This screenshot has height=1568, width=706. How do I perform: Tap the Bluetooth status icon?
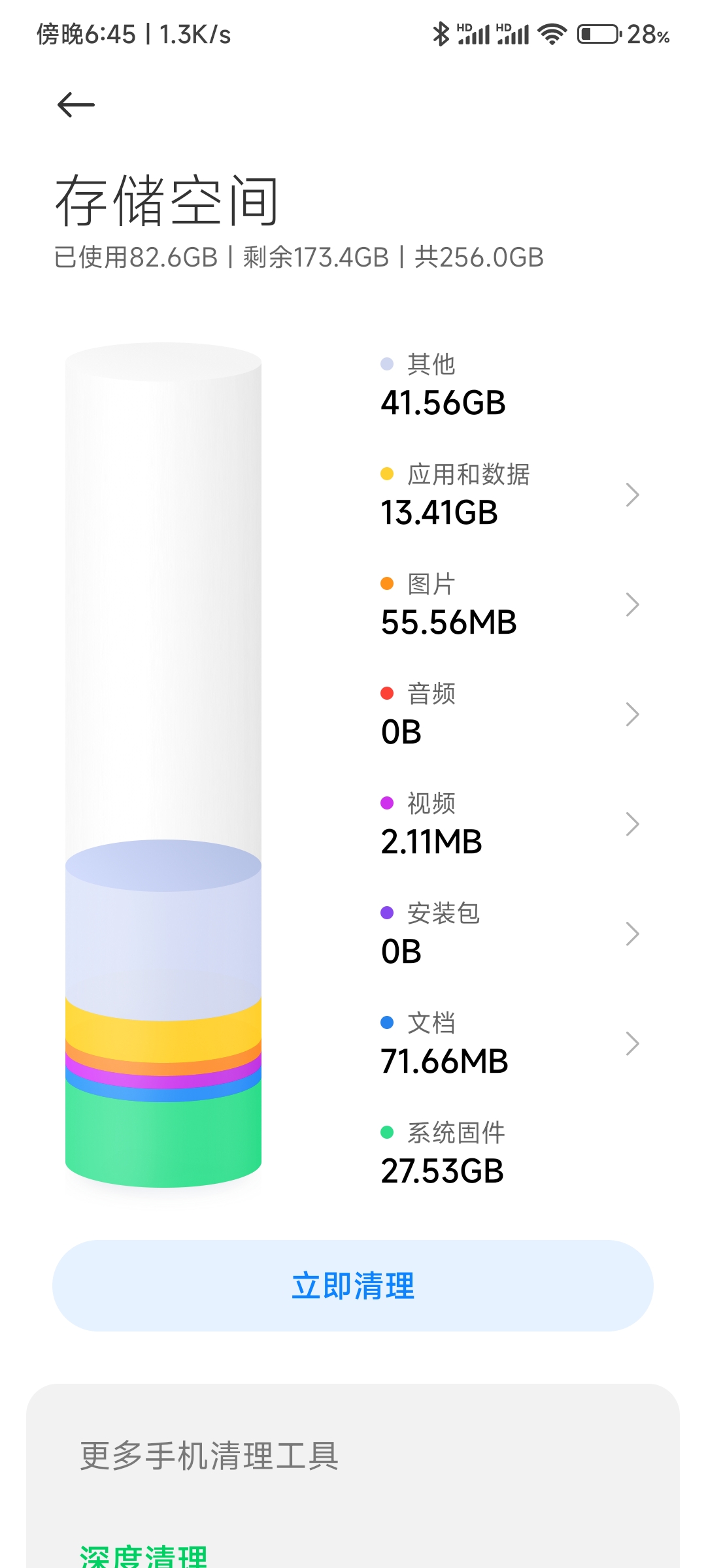tap(441, 34)
